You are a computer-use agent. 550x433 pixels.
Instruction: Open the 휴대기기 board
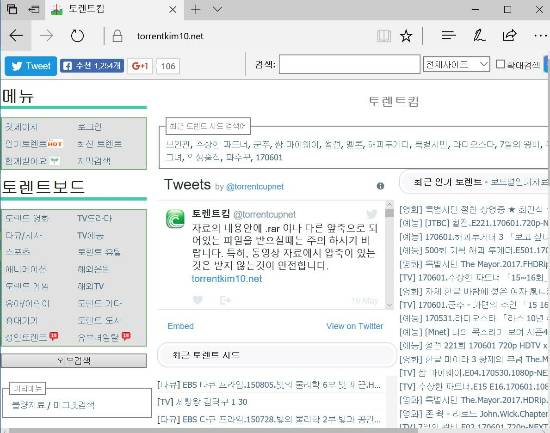coord(21,320)
